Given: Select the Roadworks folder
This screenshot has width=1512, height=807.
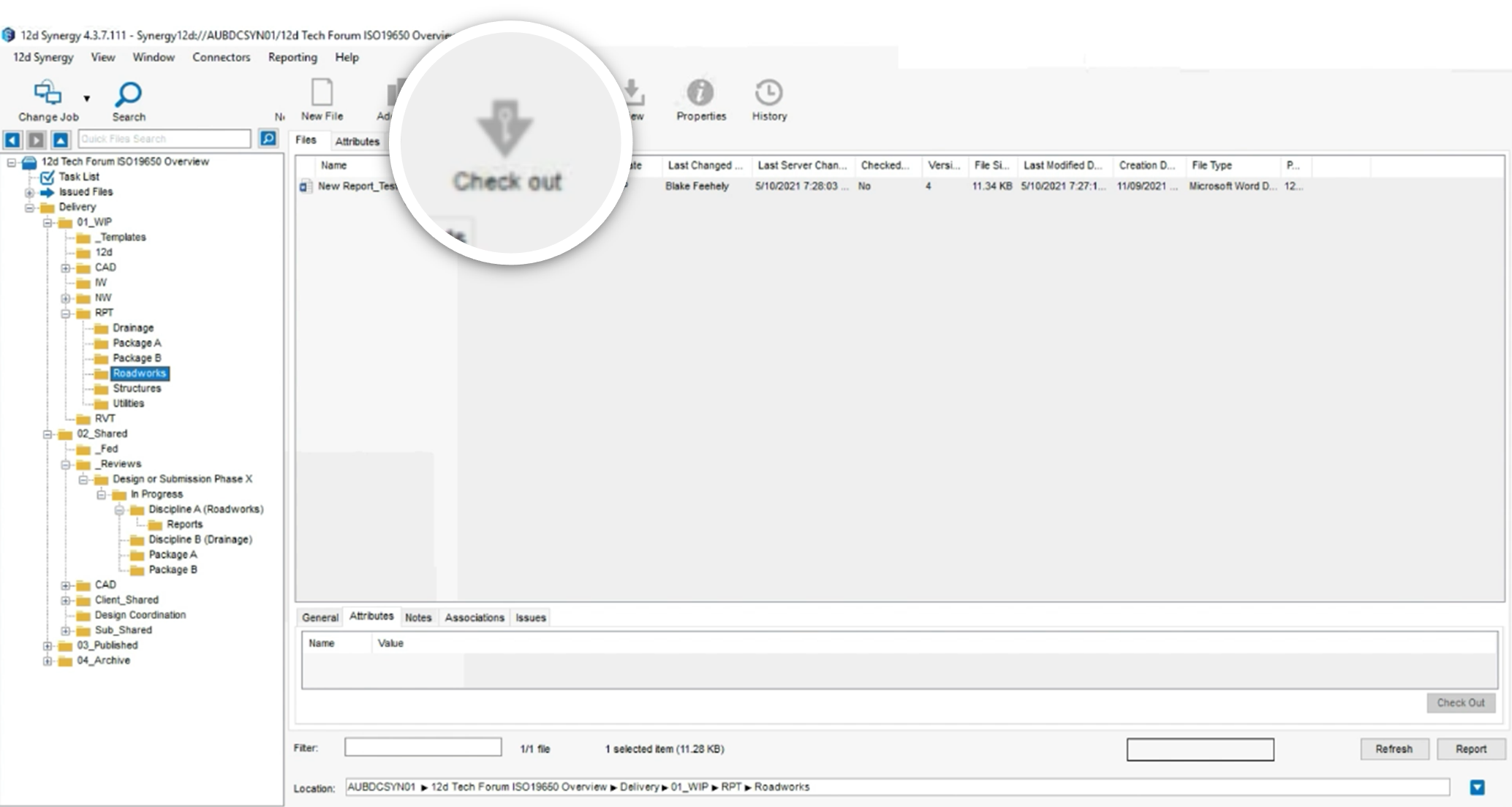Looking at the screenshot, I should click(x=140, y=374).
